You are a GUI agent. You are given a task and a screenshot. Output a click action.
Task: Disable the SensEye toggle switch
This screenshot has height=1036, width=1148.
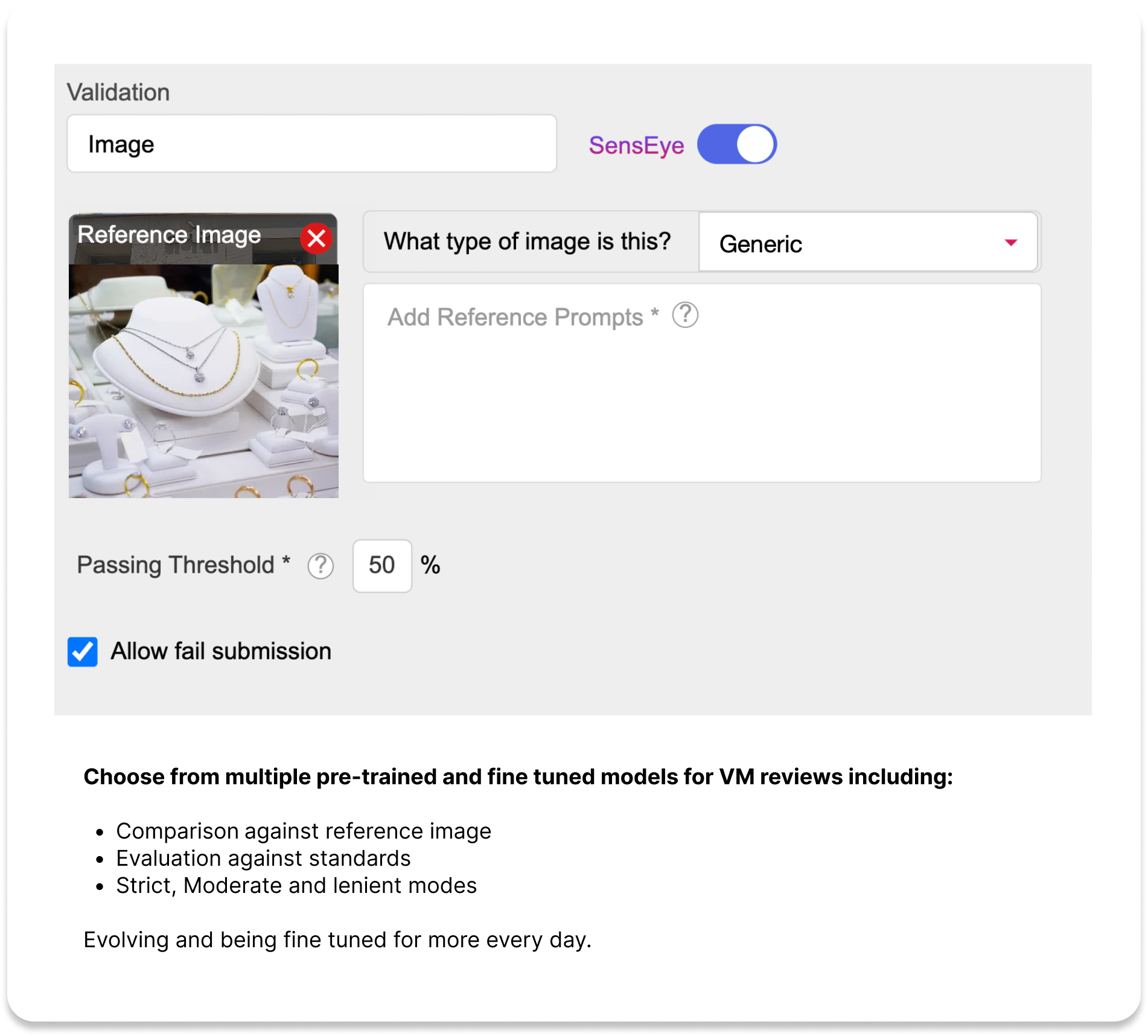tap(736, 144)
